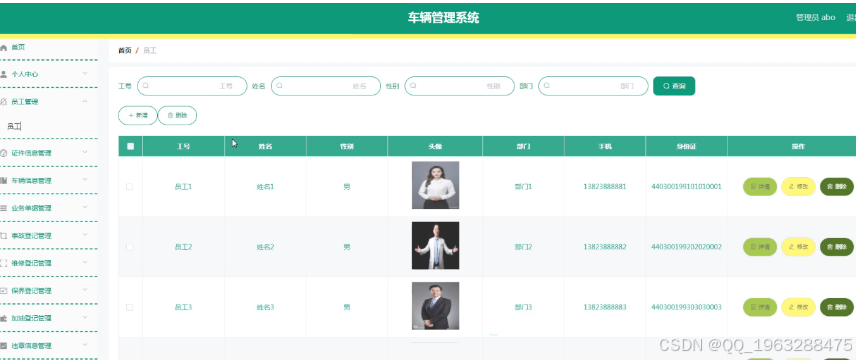856x360 pixels.
Task: Click the icon beside 加油登记管理
Action: pos(3,318)
